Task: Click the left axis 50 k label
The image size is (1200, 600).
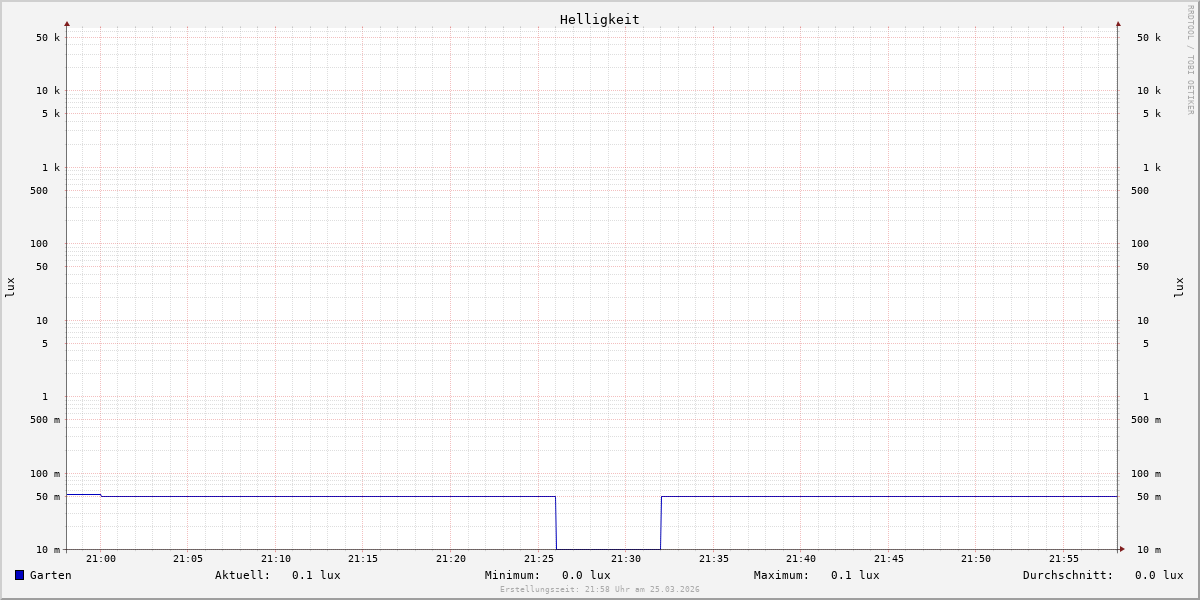Action: (x=48, y=38)
